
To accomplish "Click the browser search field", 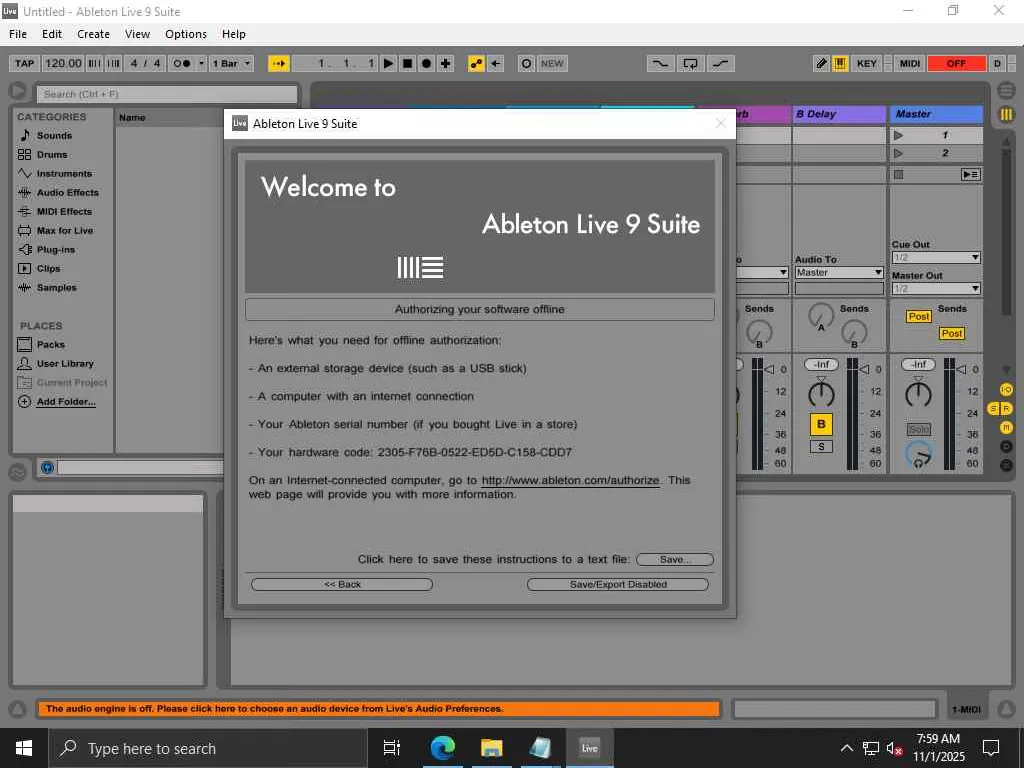I will point(167,94).
